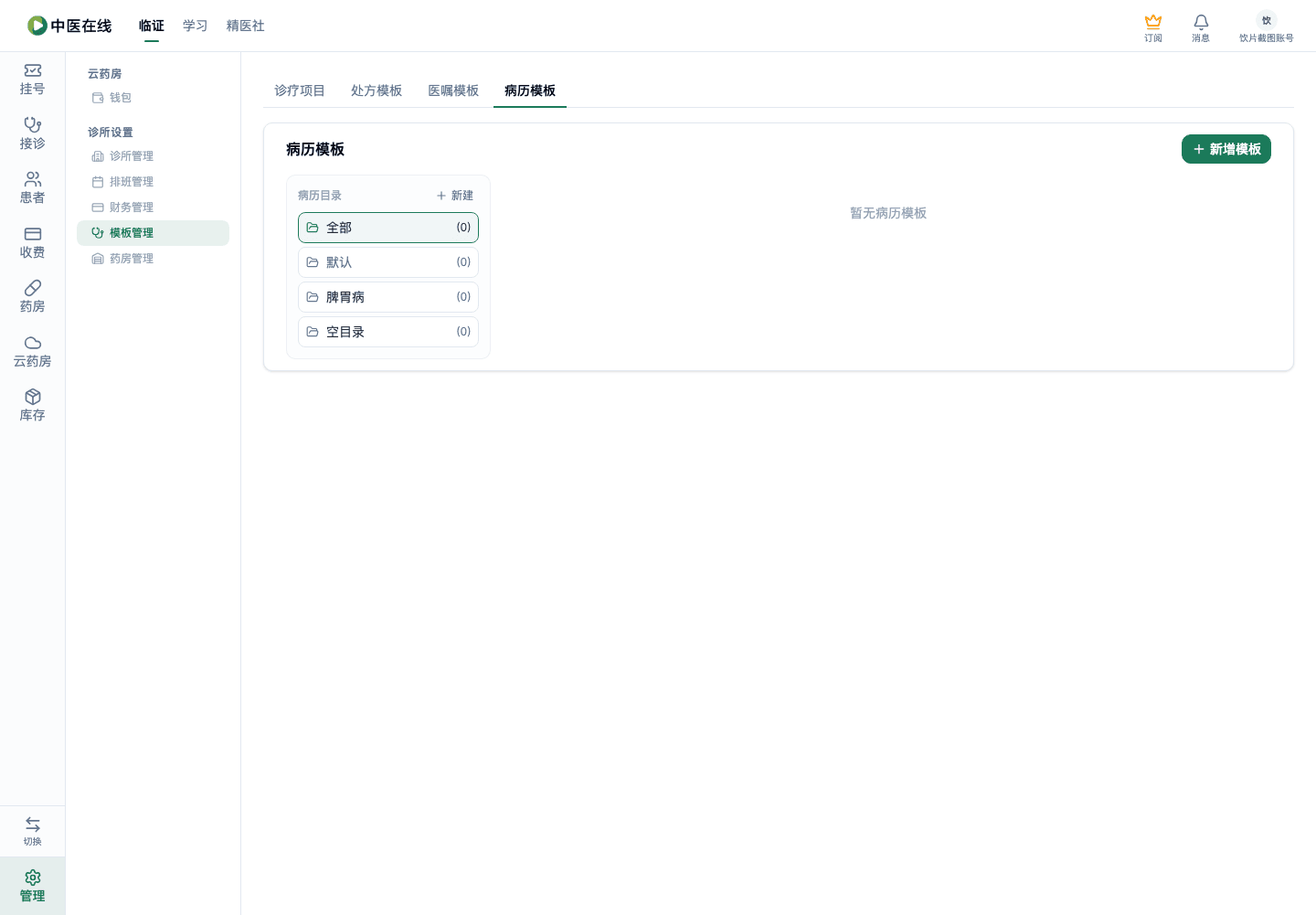
Task: Click the 钱包 wallet icon
Action: click(x=98, y=98)
